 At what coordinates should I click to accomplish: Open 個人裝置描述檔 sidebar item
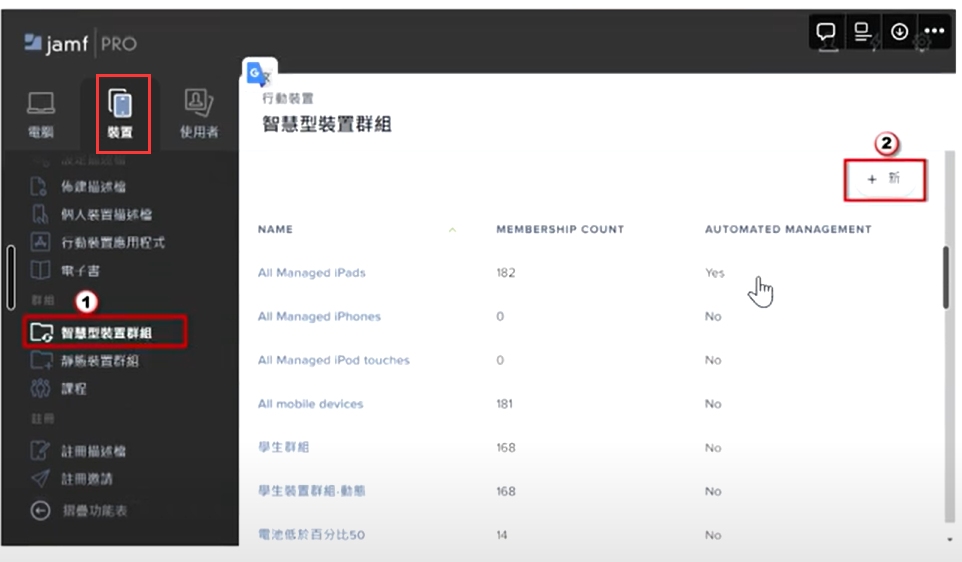point(91,214)
